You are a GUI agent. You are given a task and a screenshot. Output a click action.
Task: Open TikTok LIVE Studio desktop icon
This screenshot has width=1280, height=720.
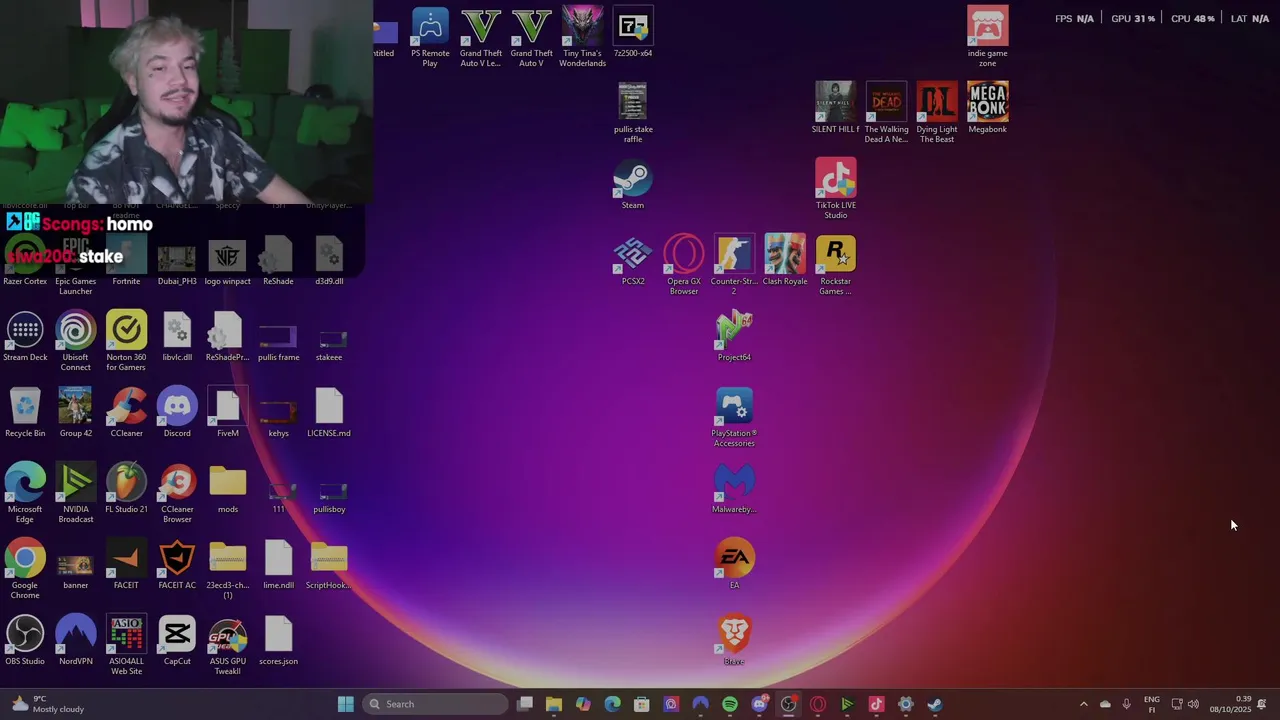(x=835, y=189)
